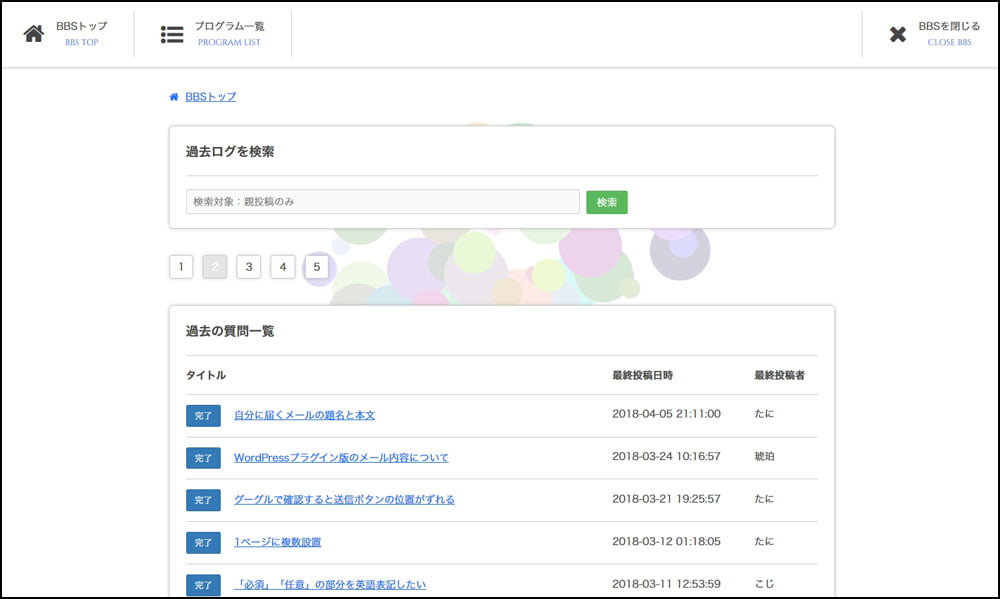Click poster name こじ
1000x599 pixels.
pos(764,584)
